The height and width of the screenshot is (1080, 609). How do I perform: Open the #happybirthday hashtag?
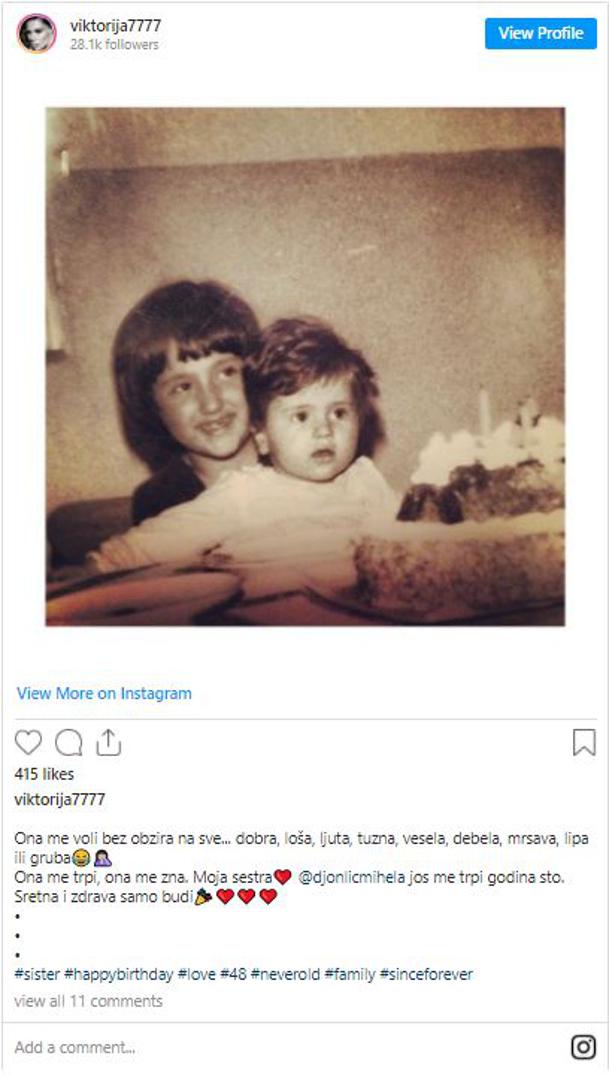(x=118, y=974)
